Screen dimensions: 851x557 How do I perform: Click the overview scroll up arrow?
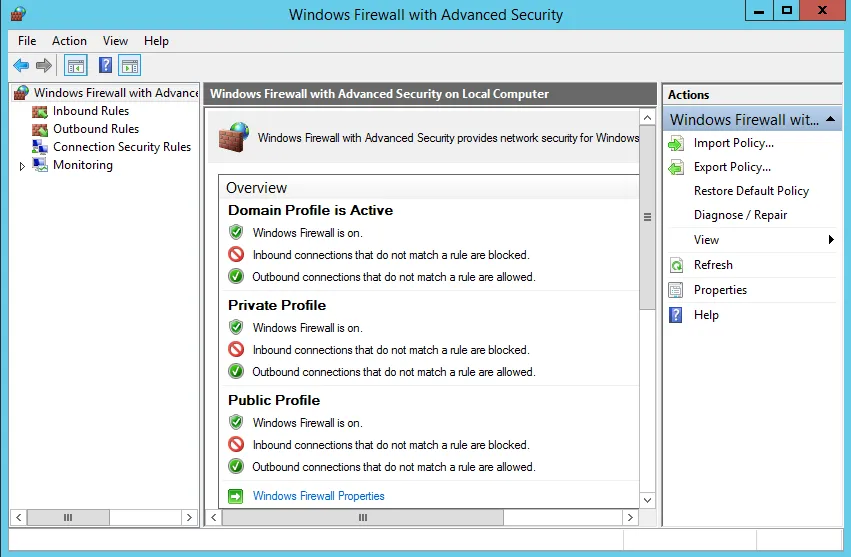tap(647, 117)
